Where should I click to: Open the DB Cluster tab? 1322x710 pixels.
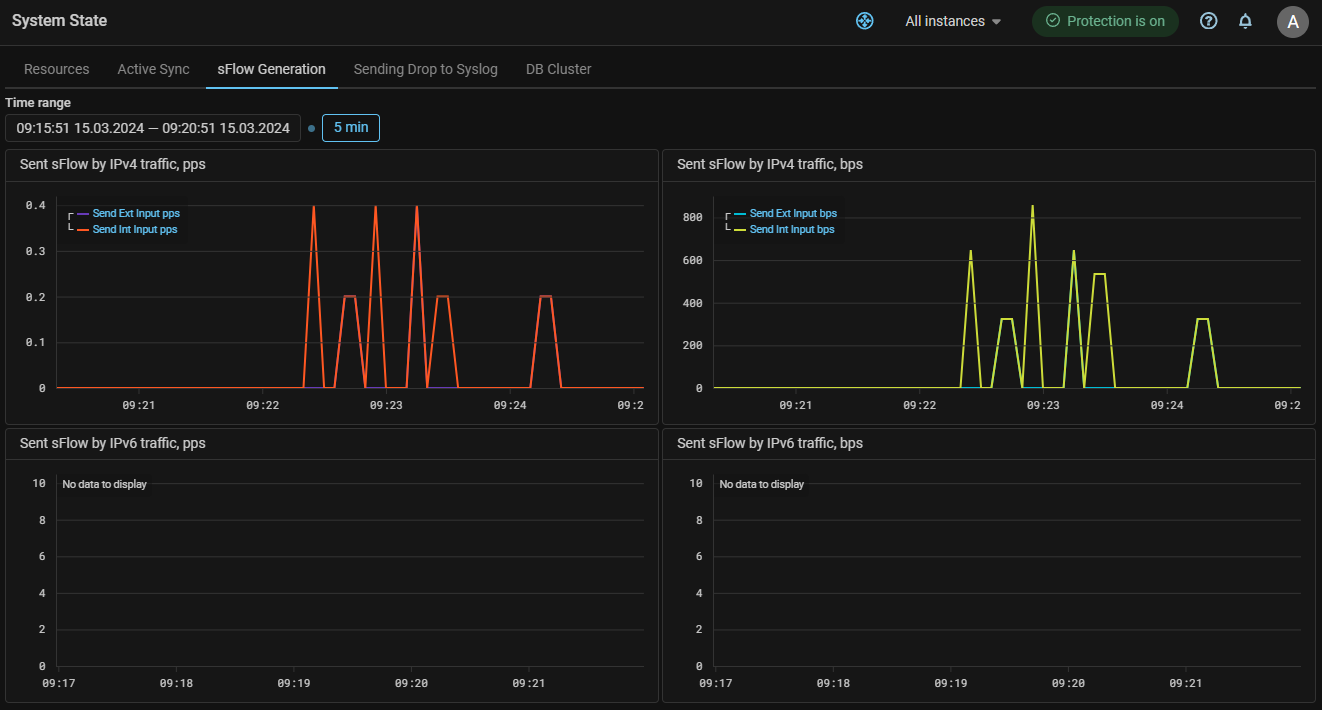point(558,69)
